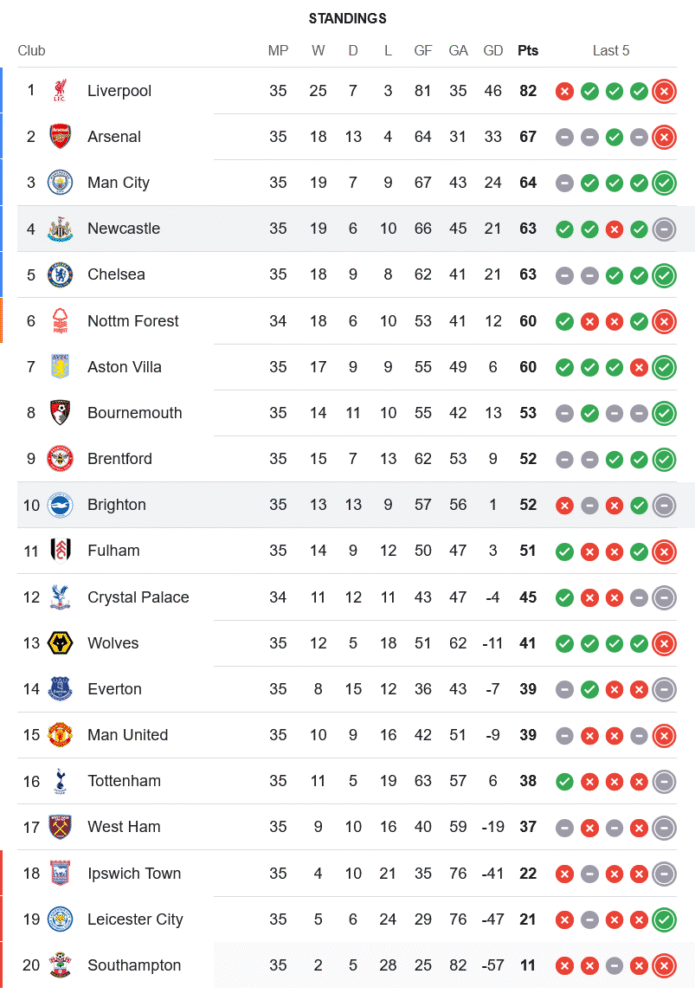Click the MP column header

278,51
